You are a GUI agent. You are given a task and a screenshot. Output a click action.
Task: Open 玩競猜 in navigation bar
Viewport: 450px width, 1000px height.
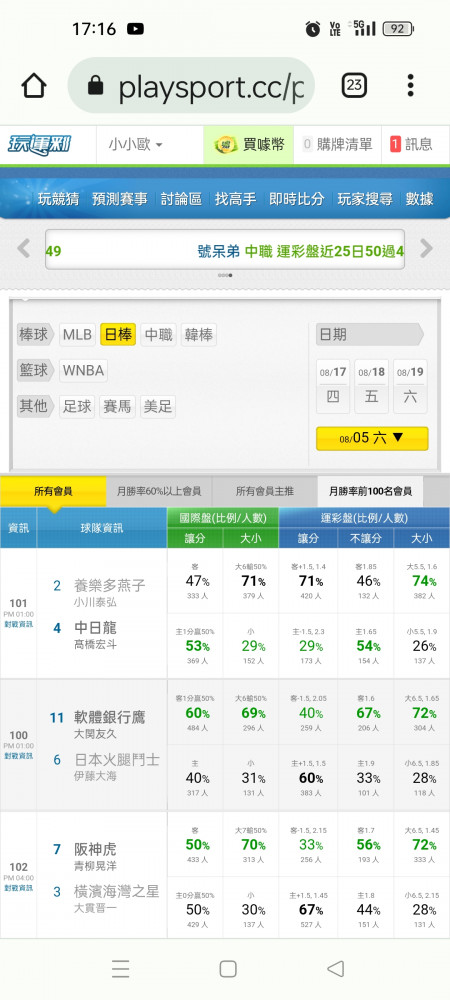coord(58,199)
